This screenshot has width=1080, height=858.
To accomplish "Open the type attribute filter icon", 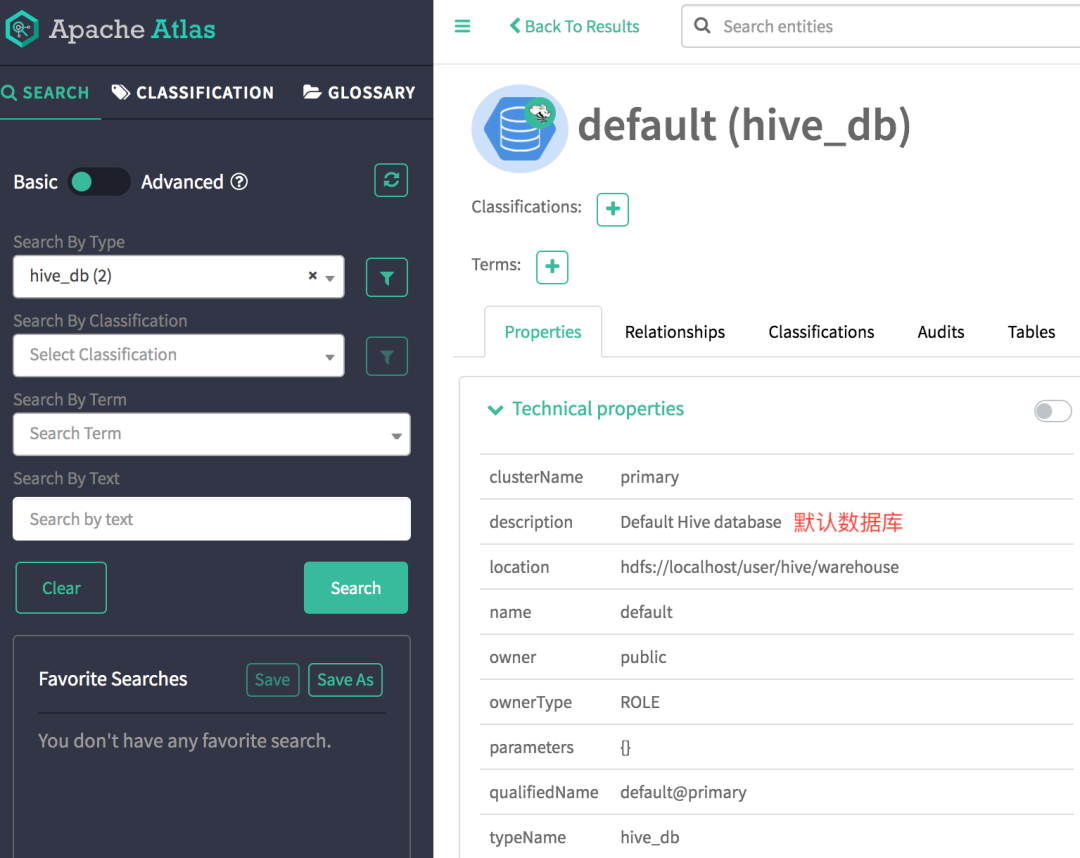I will tap(386, 278).
